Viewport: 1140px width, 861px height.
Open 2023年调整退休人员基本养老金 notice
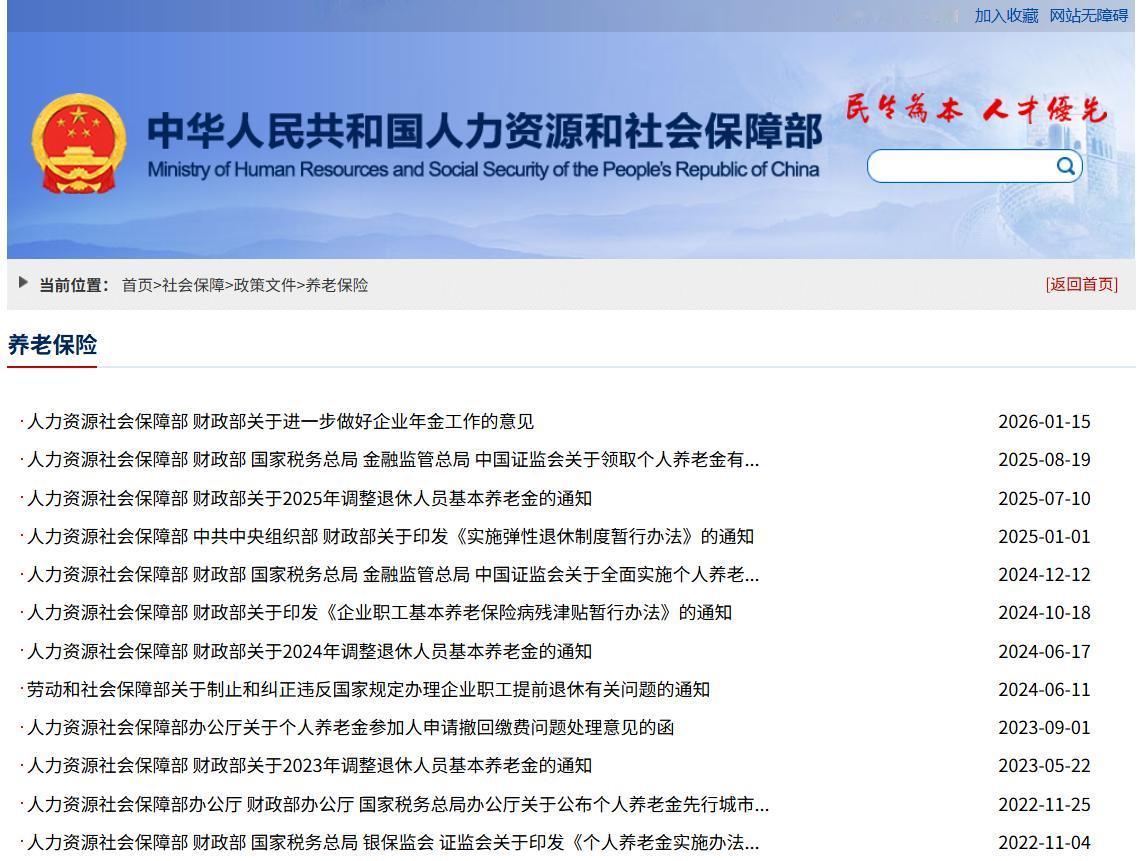click(x=310, y=766)
